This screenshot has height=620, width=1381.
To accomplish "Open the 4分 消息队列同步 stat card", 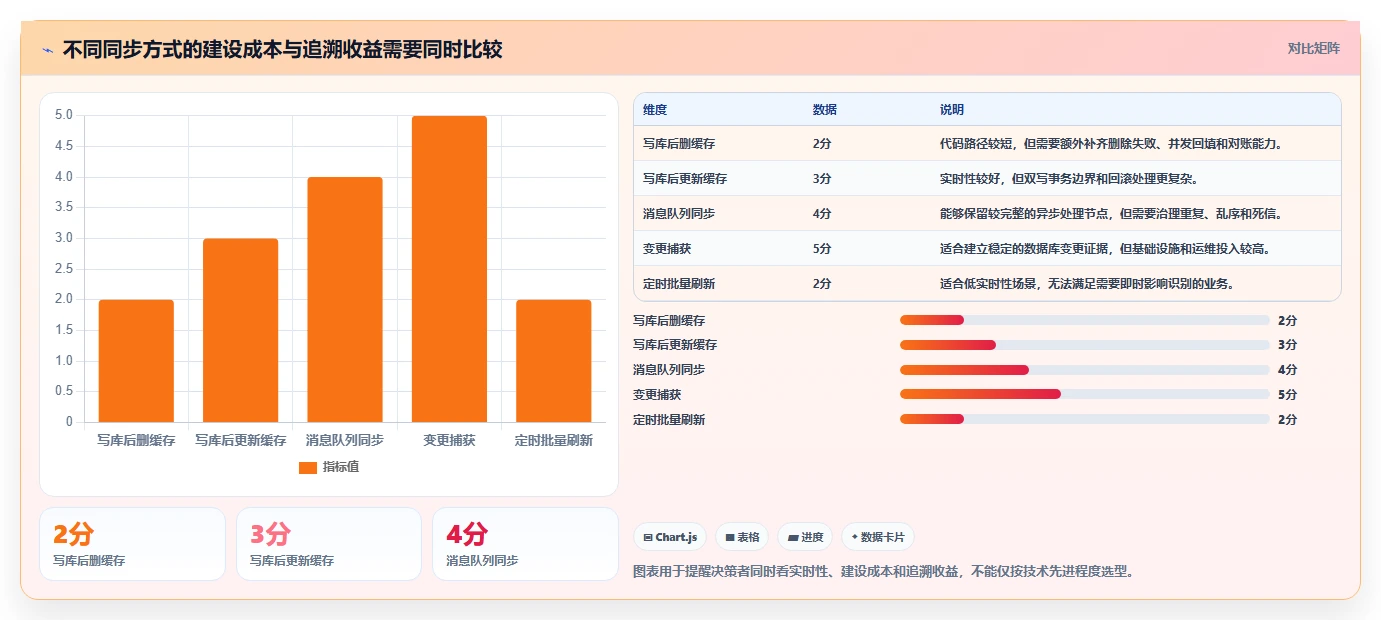I will coord(525,544).
